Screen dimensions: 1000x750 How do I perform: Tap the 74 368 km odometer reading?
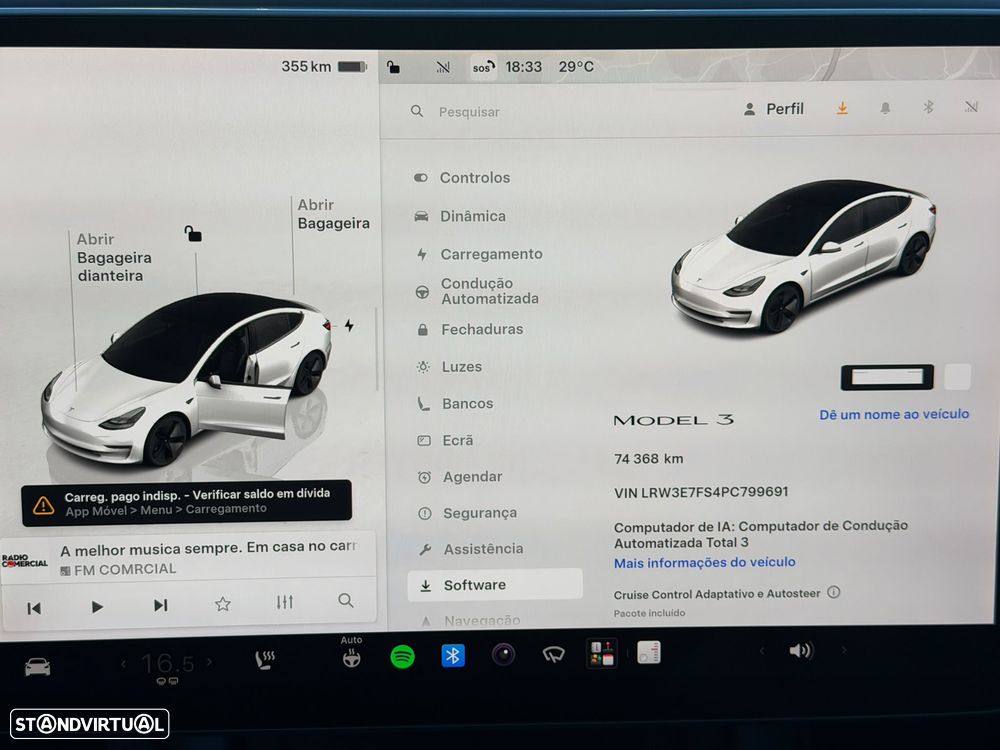coord(648,459)
